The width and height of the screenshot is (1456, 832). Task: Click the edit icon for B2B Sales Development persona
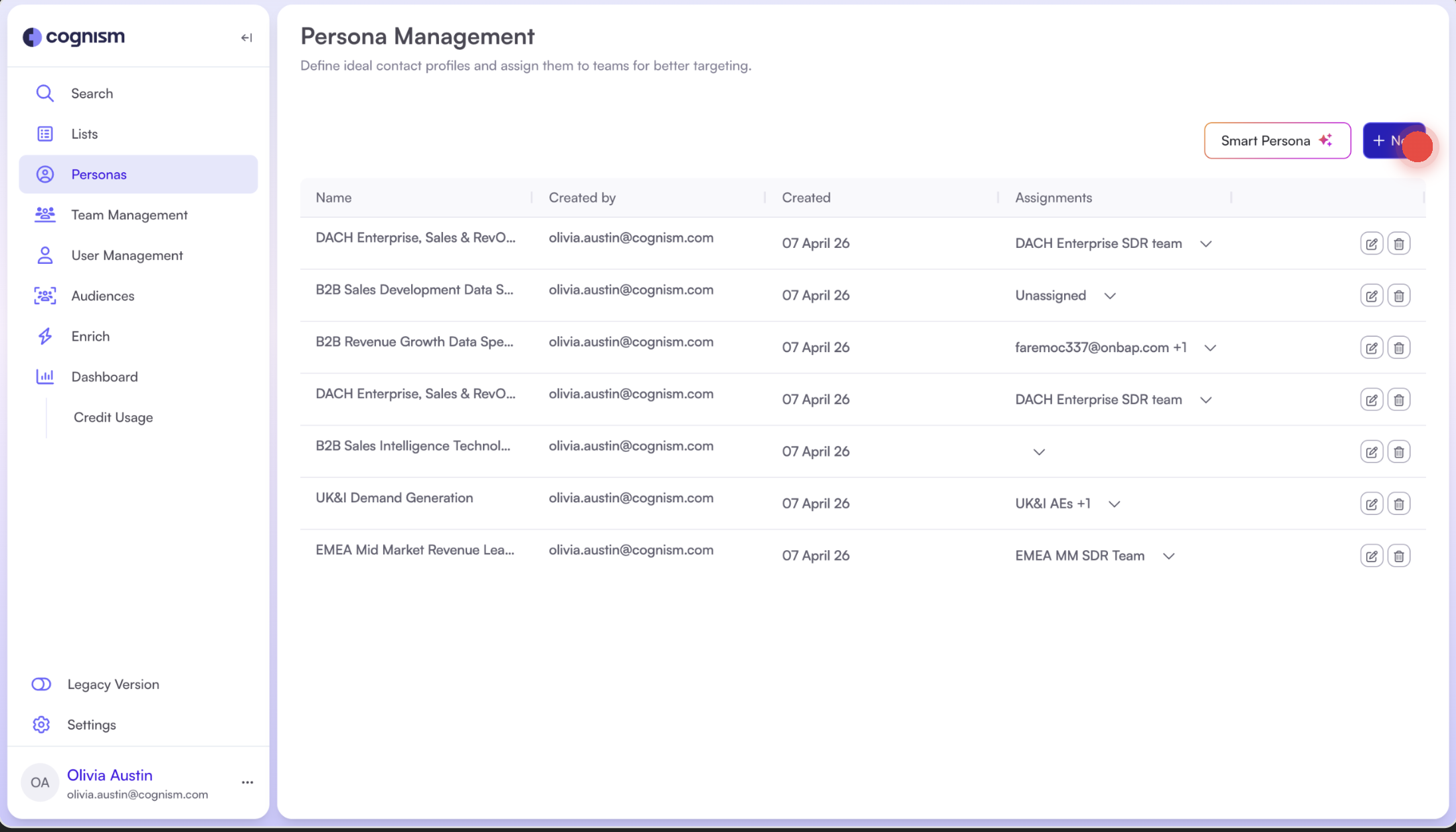coord(1371,296)
